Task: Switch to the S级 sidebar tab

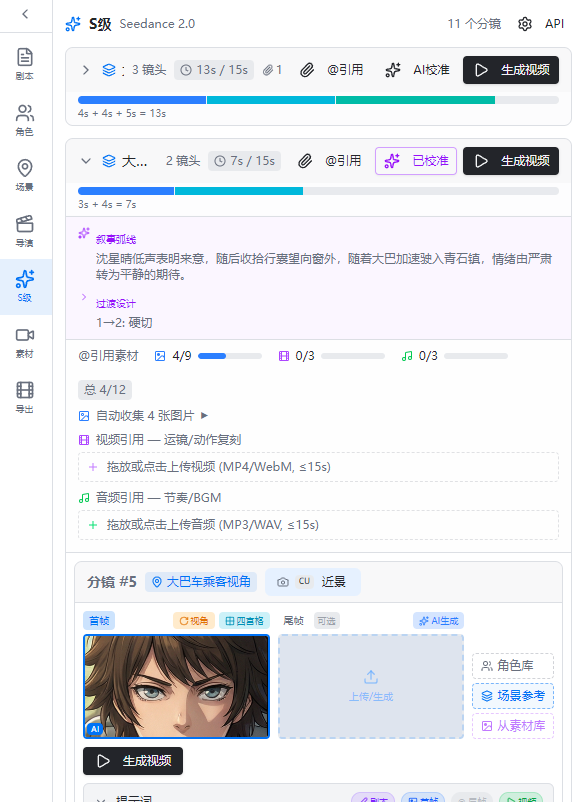Action: (25, 286)
